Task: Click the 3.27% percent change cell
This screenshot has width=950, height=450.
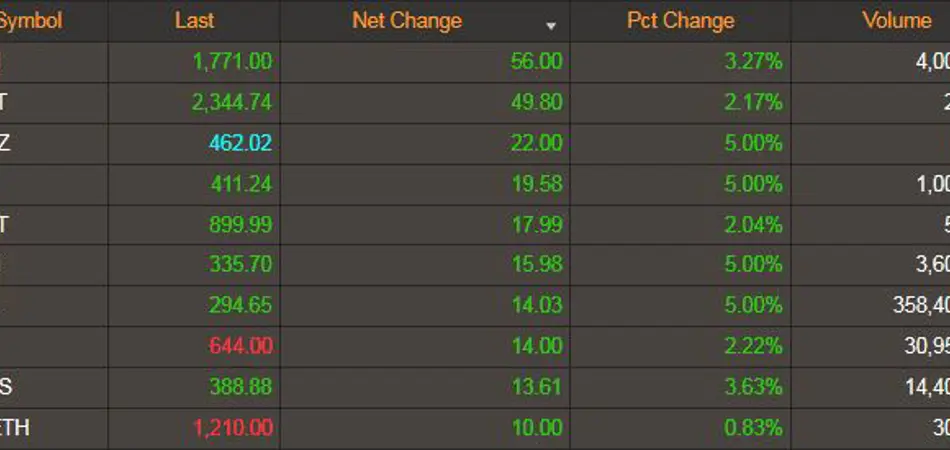Action: click(754, 62)
